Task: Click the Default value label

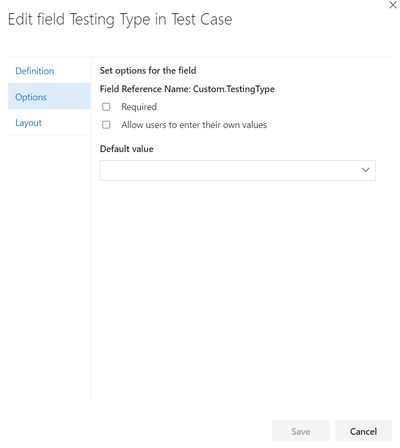Action: (x=127, y=149)
